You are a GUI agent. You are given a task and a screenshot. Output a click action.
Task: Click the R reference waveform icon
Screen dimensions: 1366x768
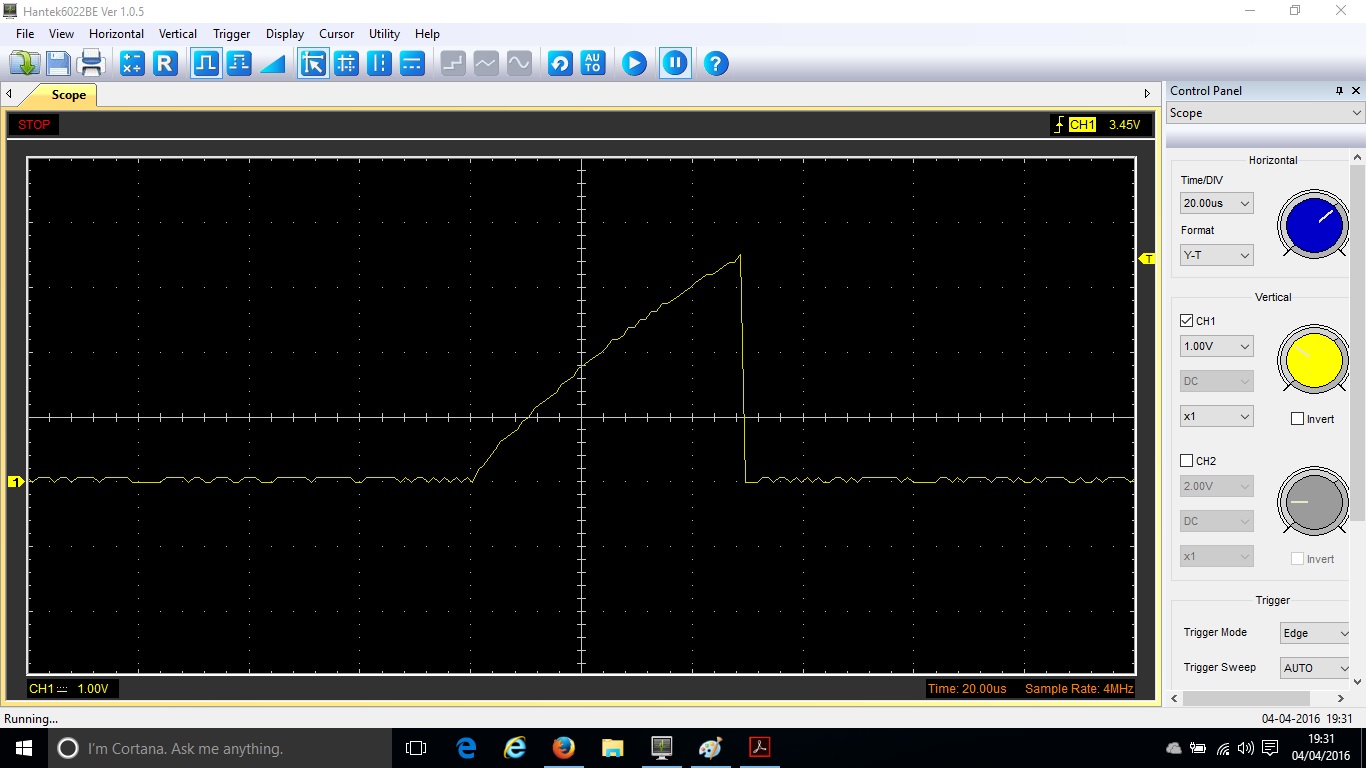point(165,64)
